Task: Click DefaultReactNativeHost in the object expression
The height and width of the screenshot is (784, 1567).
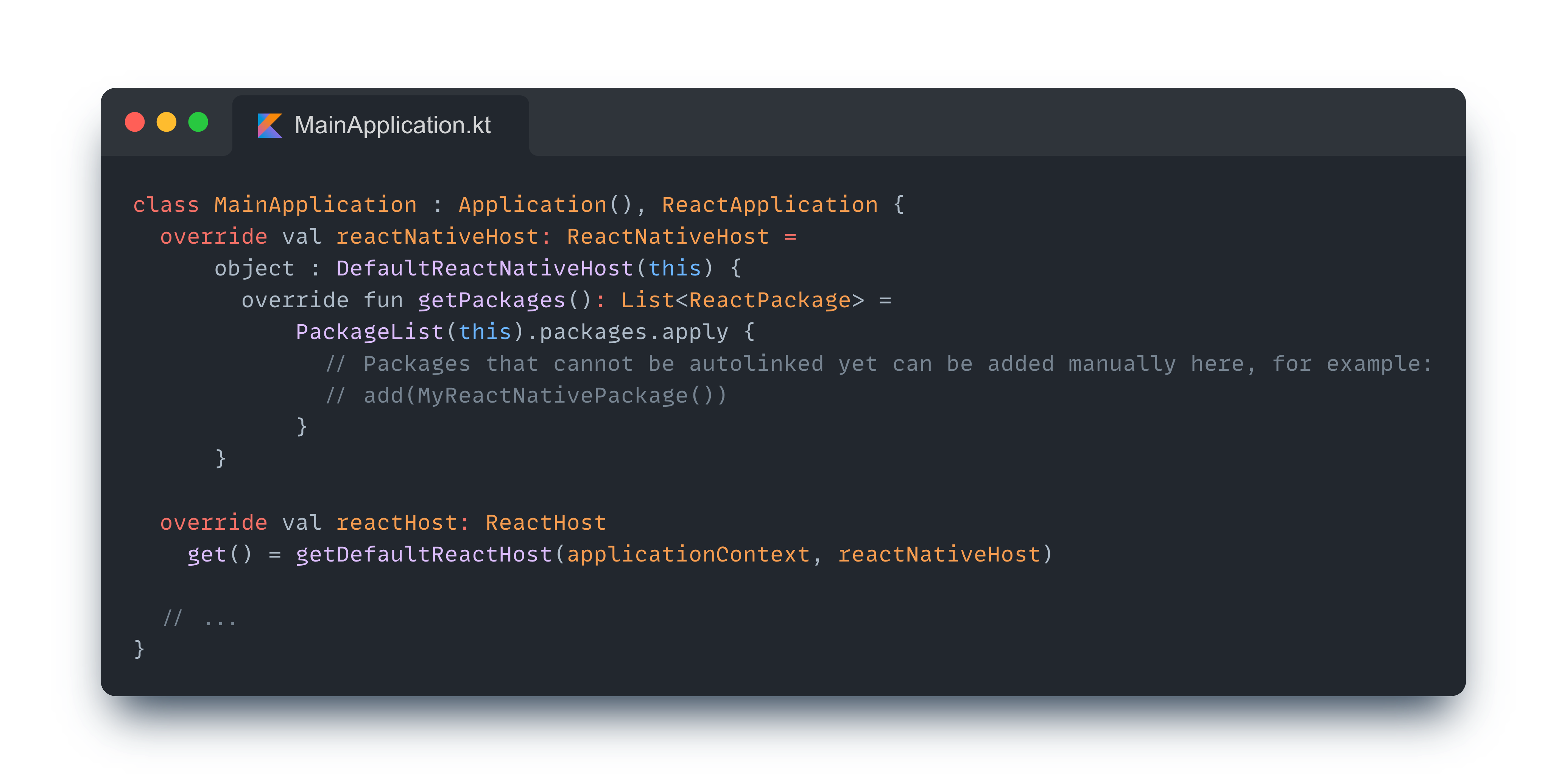Action: (485, 268)
